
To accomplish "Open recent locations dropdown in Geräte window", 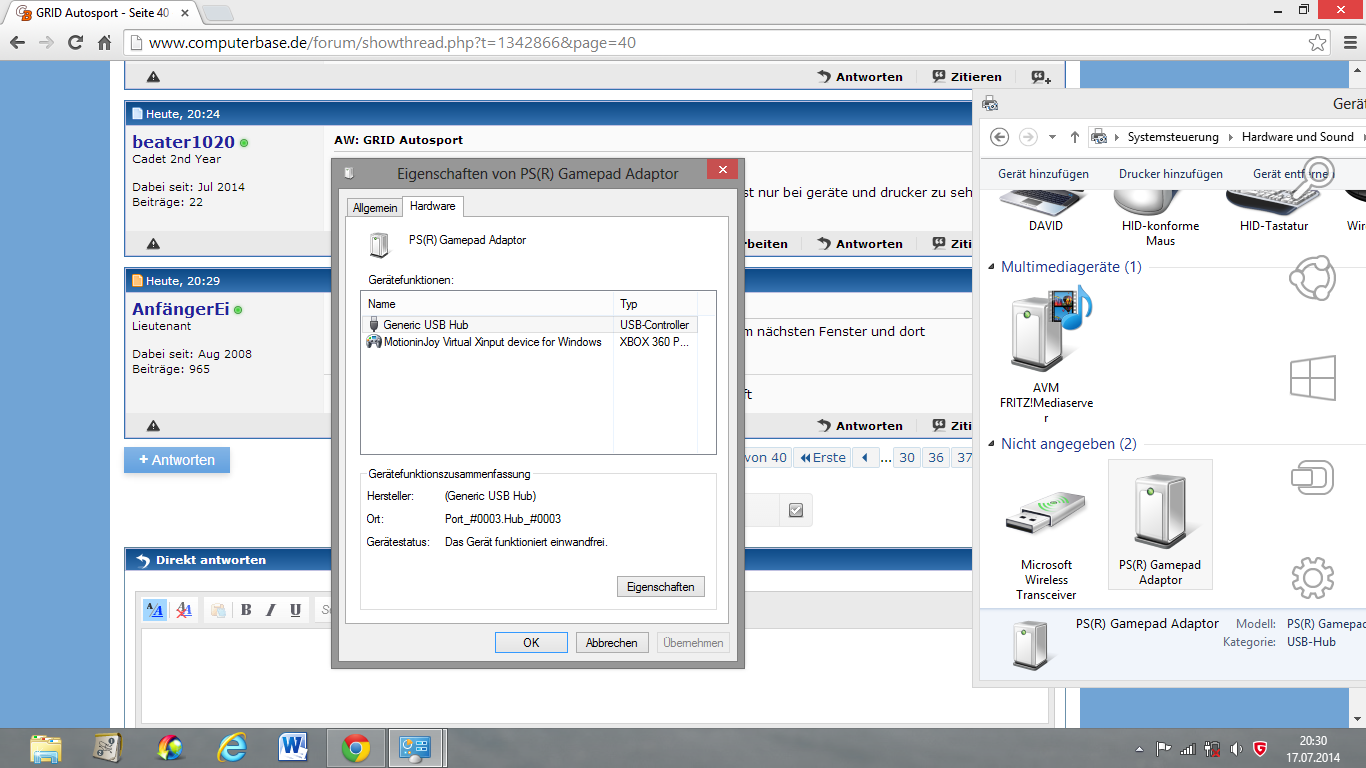I will click(x=1053, y=137).
